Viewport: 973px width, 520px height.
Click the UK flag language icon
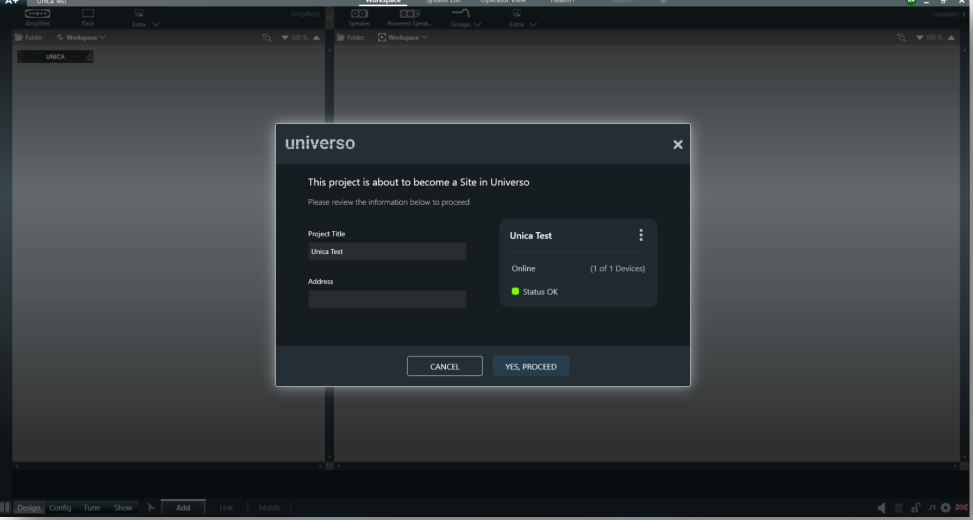(962, 508)
